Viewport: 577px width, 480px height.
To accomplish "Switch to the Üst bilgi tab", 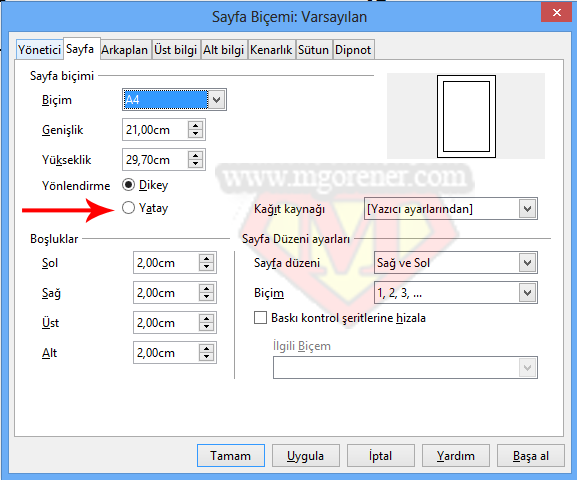I will point(176,50).
